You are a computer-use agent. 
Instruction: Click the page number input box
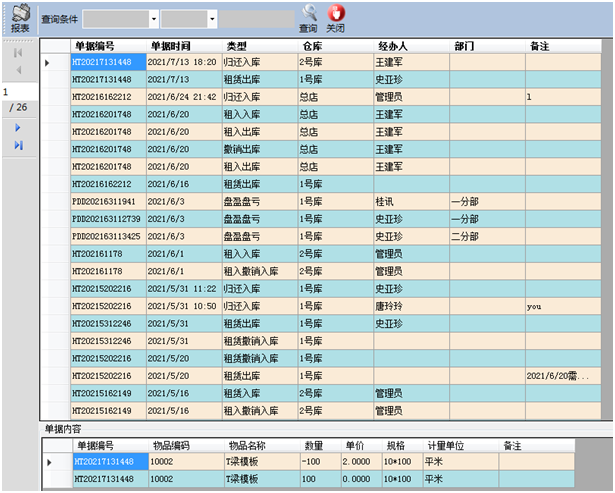point(18,91)
